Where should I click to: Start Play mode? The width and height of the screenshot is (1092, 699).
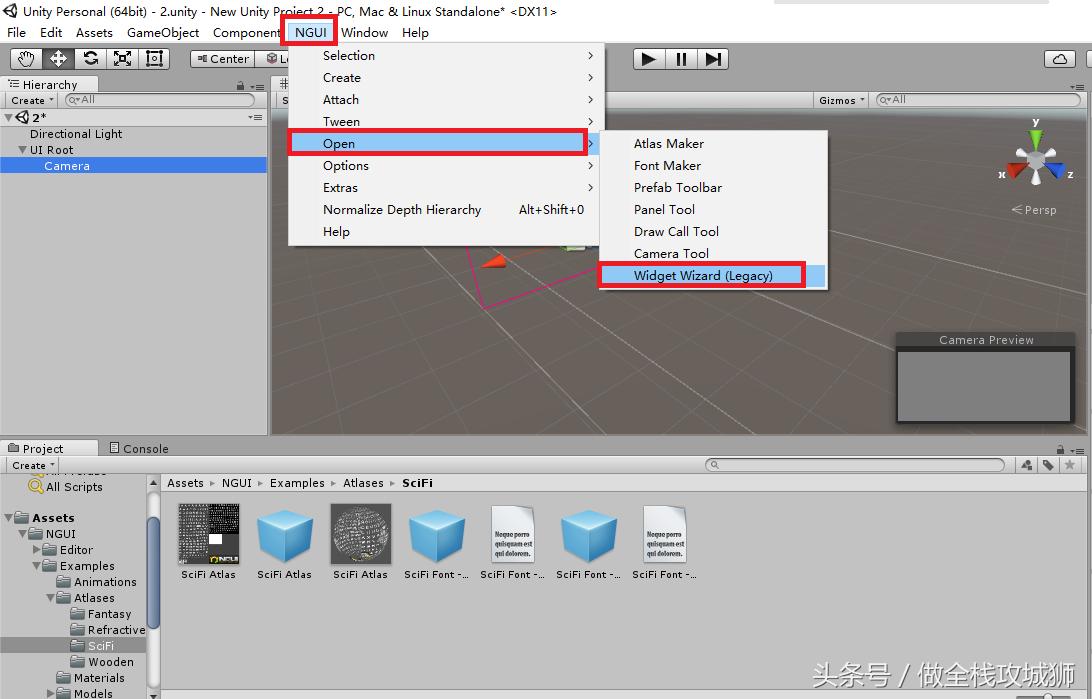click(x=648, y=59)
